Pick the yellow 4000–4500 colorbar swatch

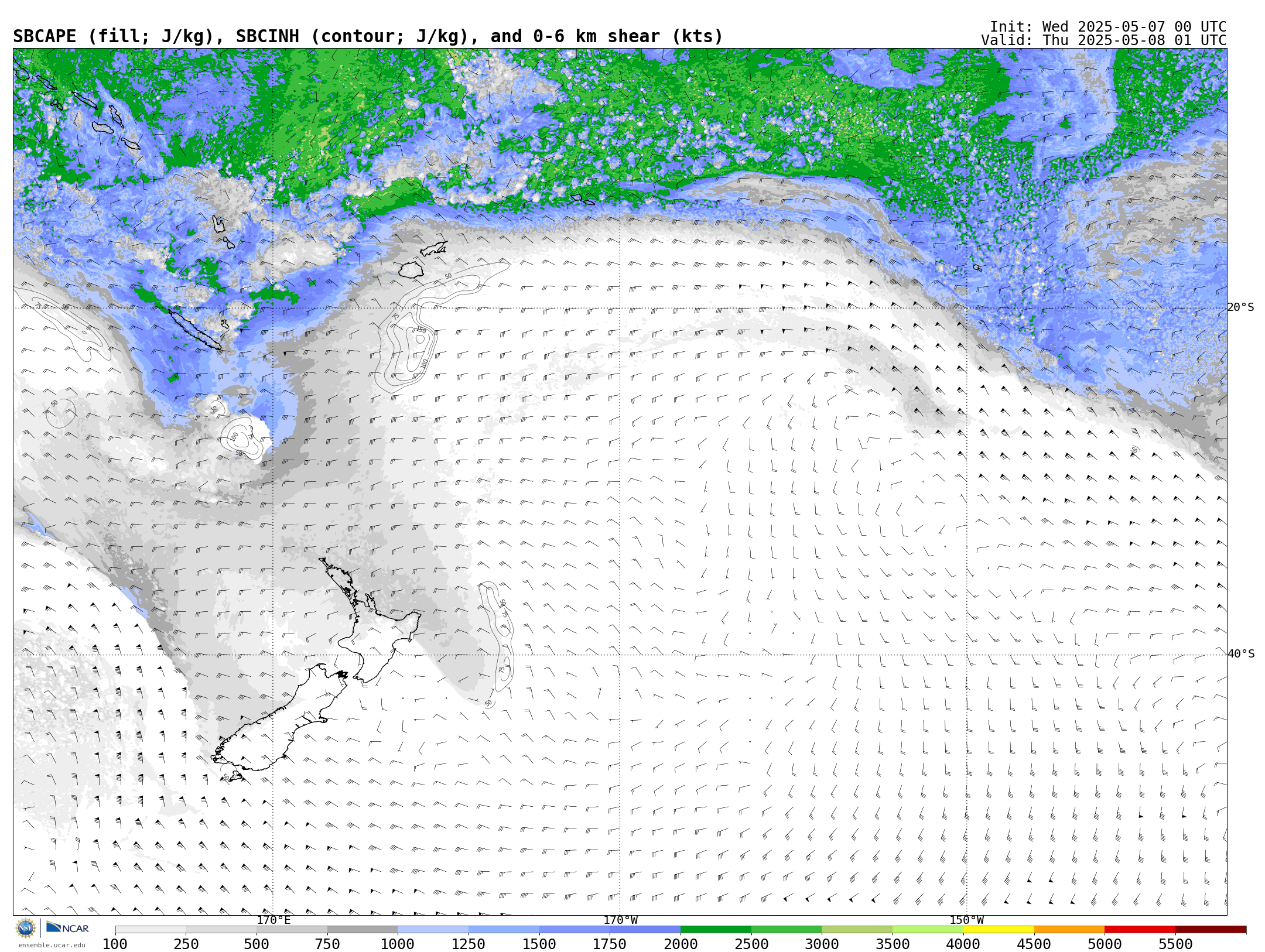coord(999,930)
